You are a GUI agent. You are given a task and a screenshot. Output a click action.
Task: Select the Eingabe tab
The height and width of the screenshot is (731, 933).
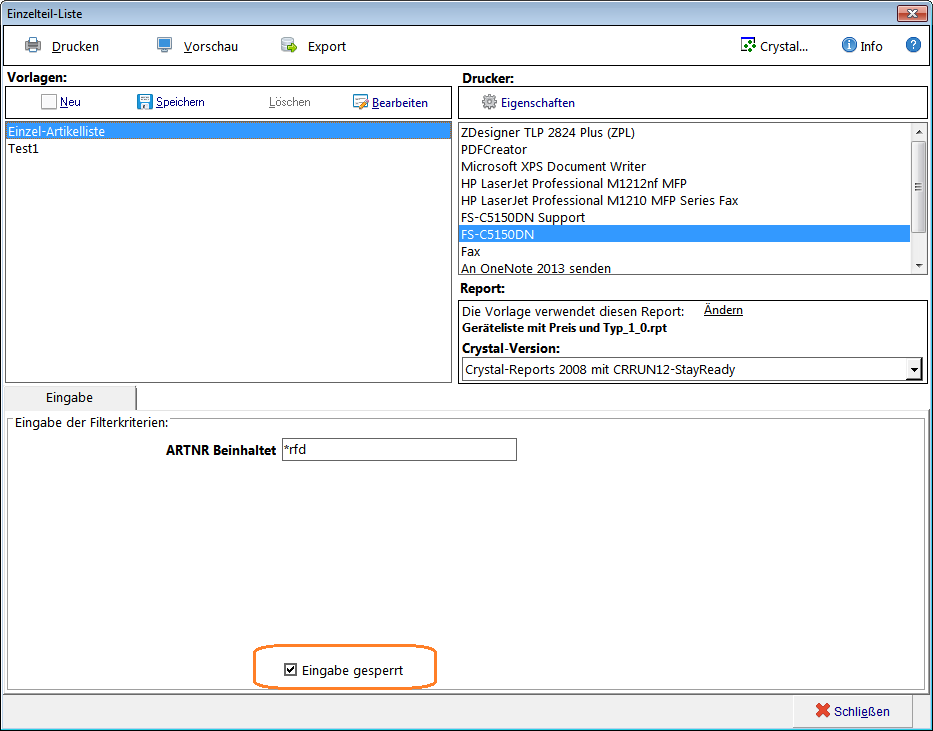(70, 397)
